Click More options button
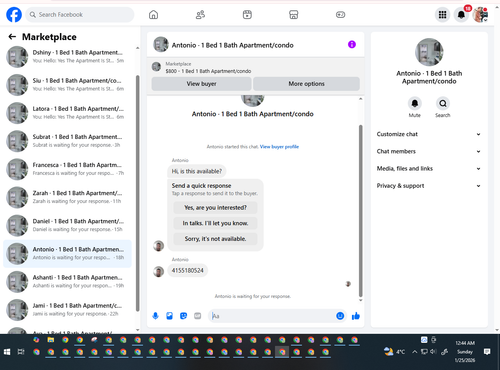The height and width of the screenshot is (370, 500). 306,84
